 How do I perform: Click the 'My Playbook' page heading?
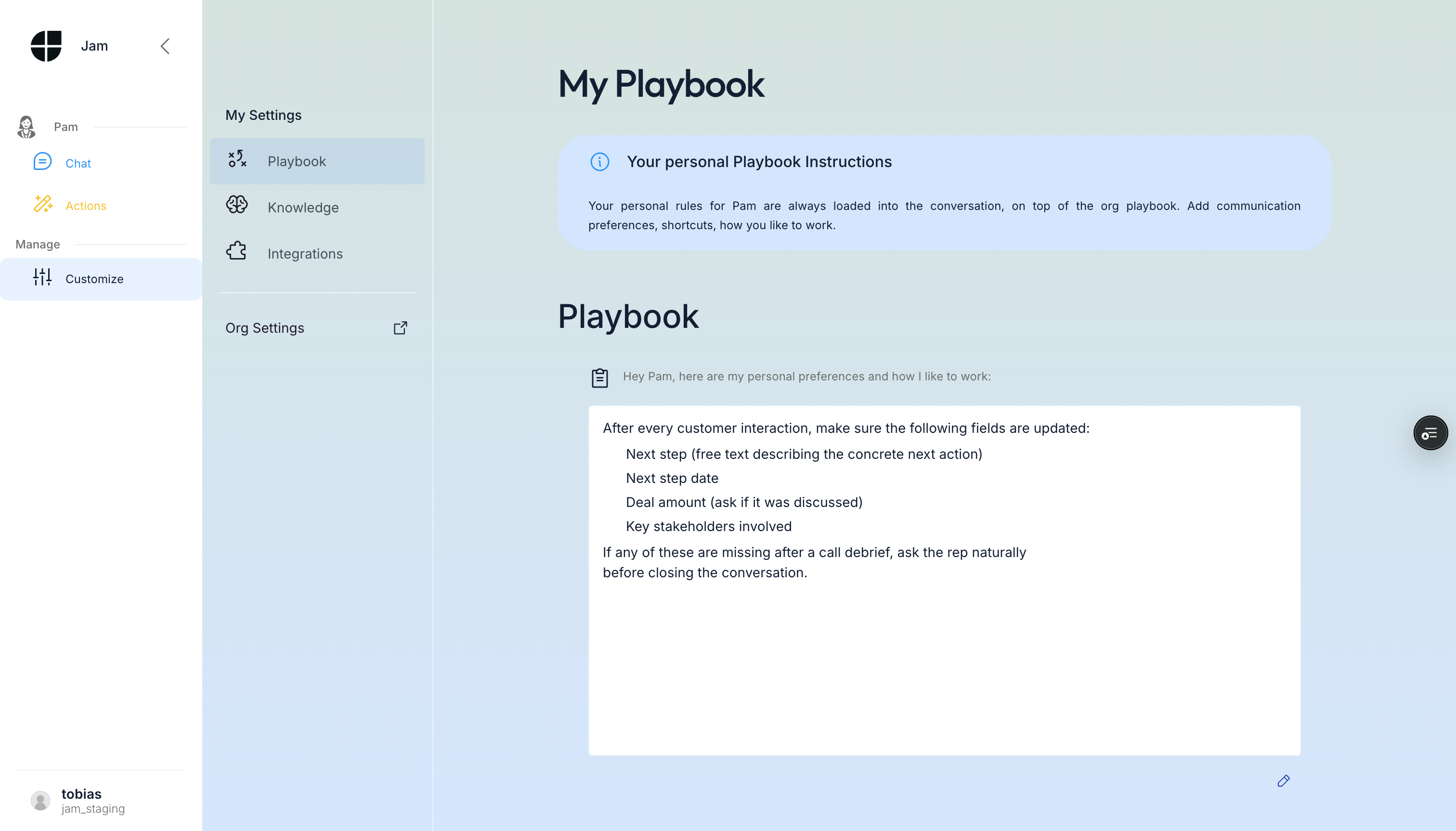point(661,84)
